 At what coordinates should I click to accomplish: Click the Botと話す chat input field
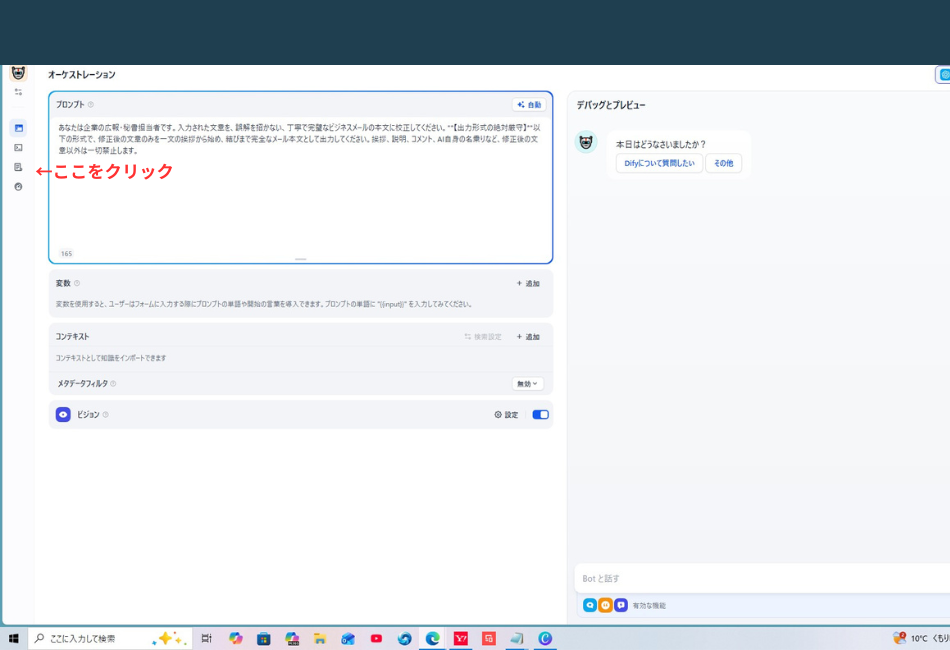tap(760, 578)
